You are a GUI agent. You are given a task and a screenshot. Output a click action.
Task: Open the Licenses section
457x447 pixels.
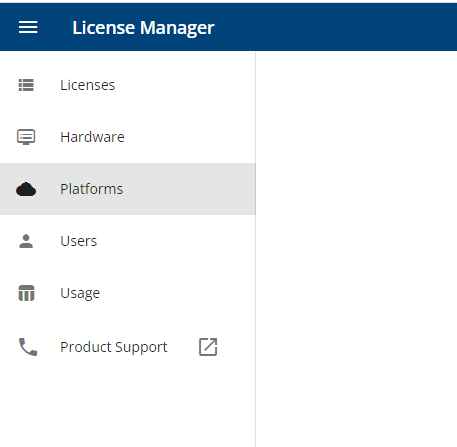tap(88, 85)
